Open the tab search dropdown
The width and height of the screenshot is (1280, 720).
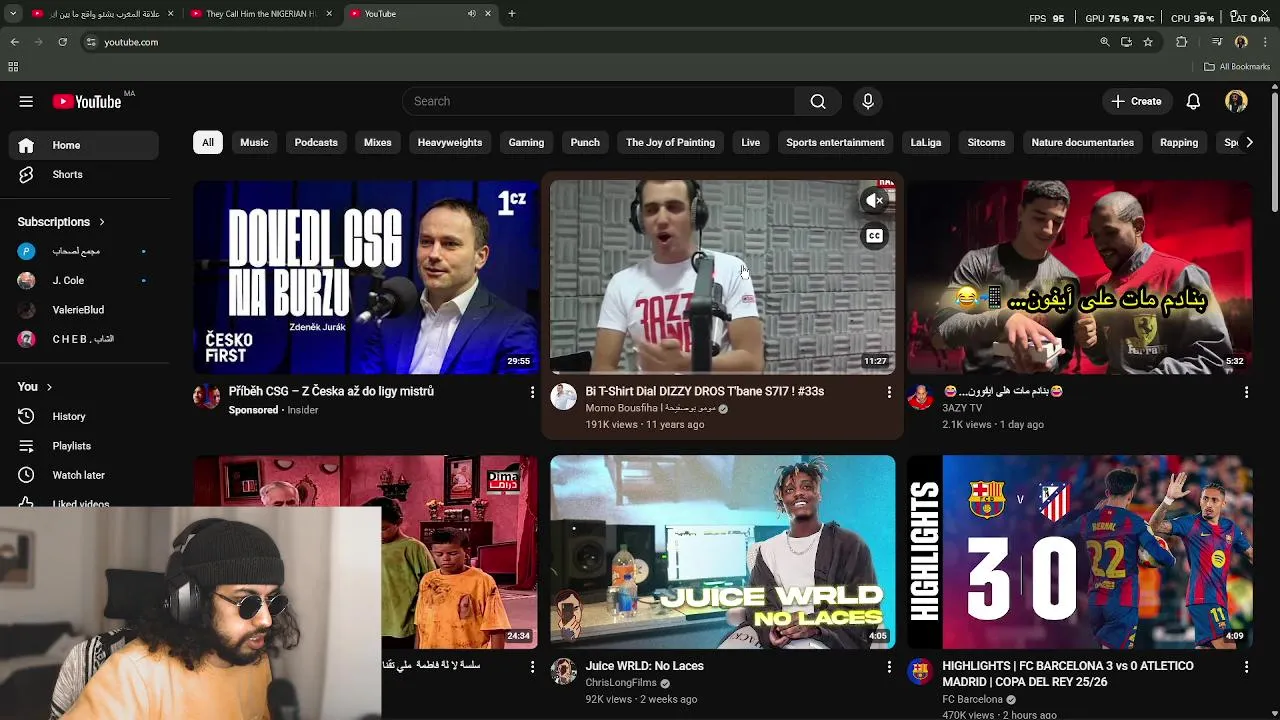point(13,14)
